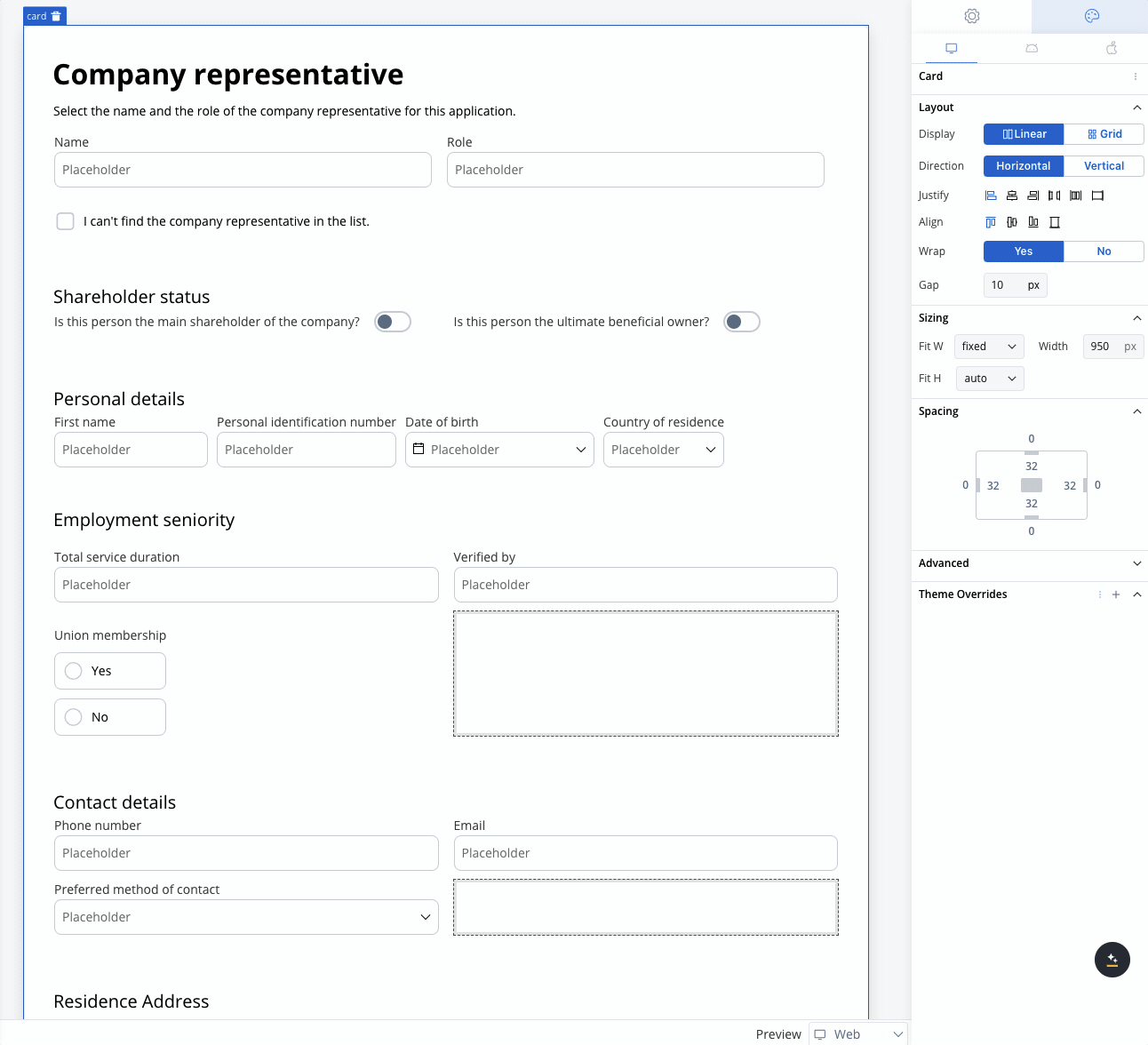Open the Preview Web platform dropdown
The image size is (1148, 1045).
tap(859, 1034)
